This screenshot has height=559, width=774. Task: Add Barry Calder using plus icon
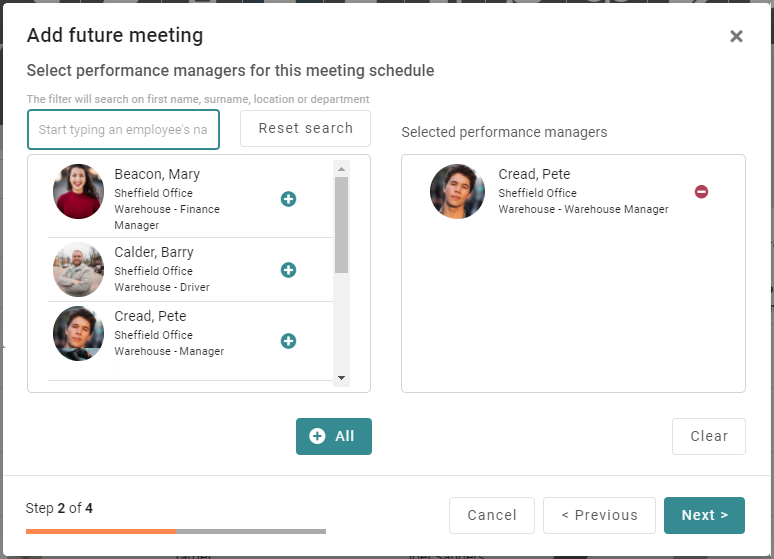point(288,270)
